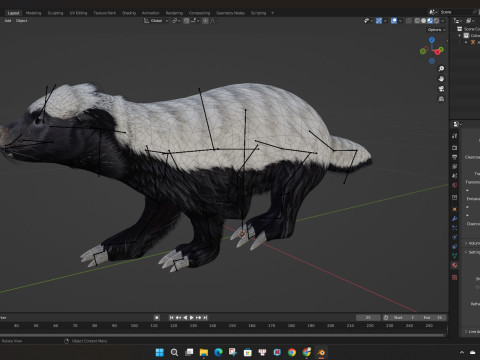Open the Outliner display mode dropdown

click(470, 21)
